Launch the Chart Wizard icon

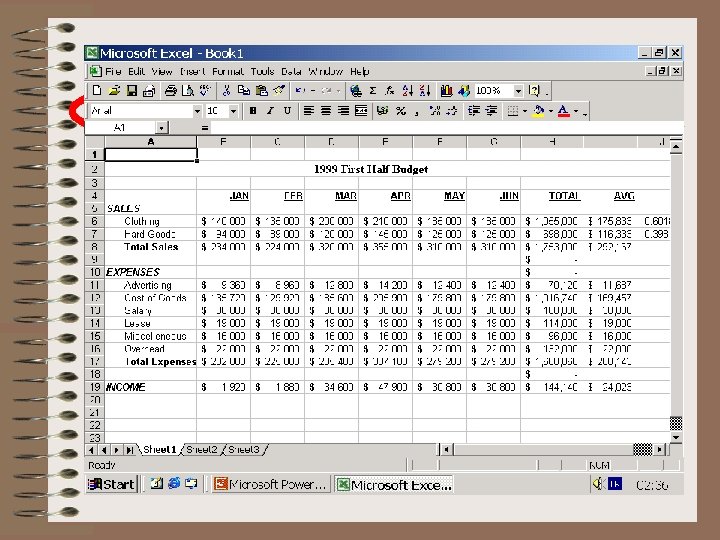click(446, 90)
